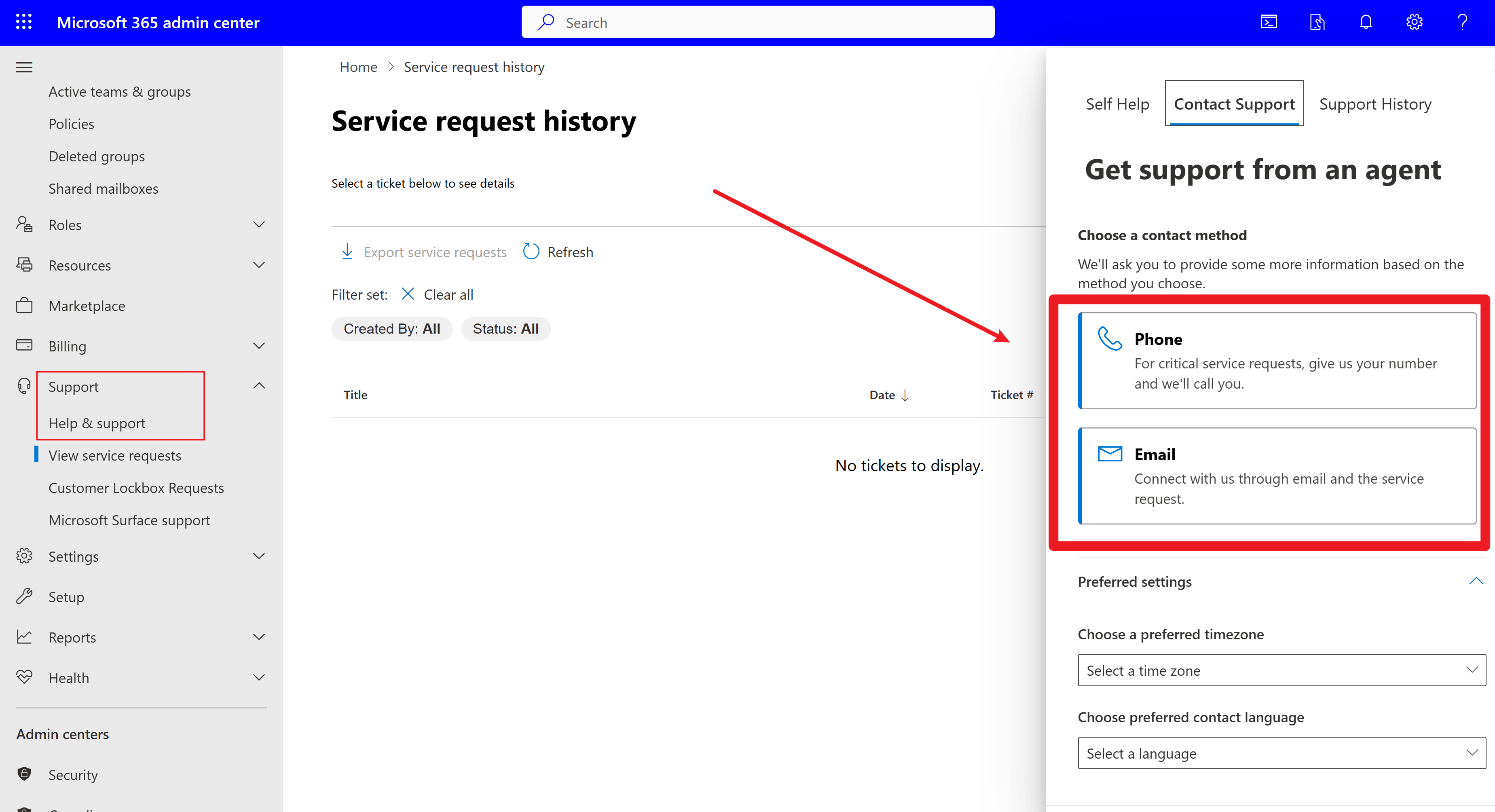Click Refresh service requests
Screen dimensions: 1495x812
tap(558, 252)
